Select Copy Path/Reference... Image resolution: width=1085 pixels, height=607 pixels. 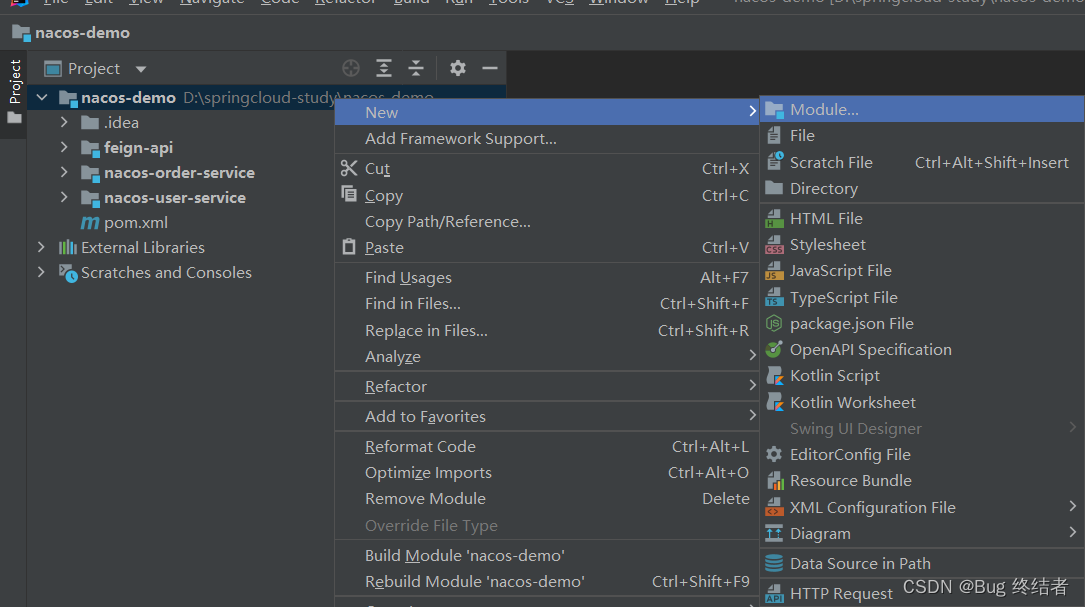547,221
